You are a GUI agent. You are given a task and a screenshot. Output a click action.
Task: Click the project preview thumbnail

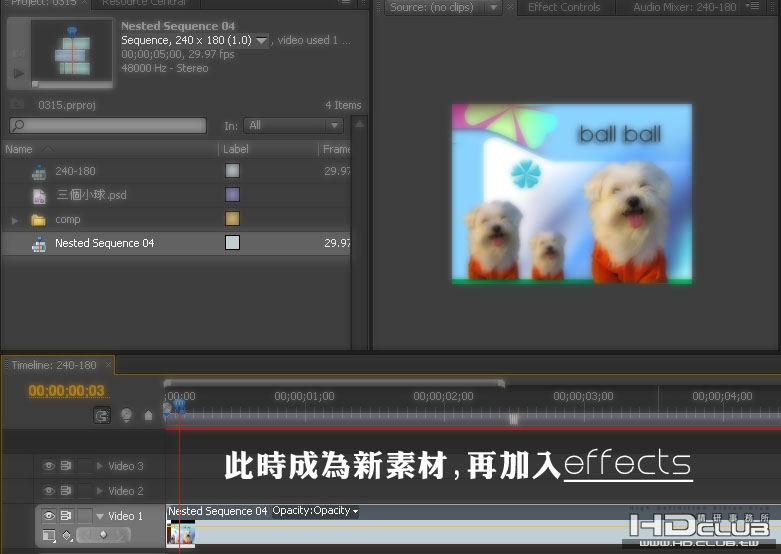72,51
